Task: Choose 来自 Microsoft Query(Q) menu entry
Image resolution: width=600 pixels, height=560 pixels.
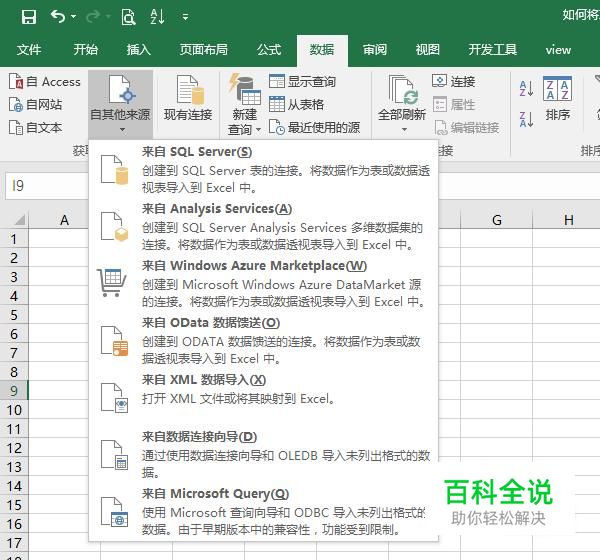Action: 264,511
